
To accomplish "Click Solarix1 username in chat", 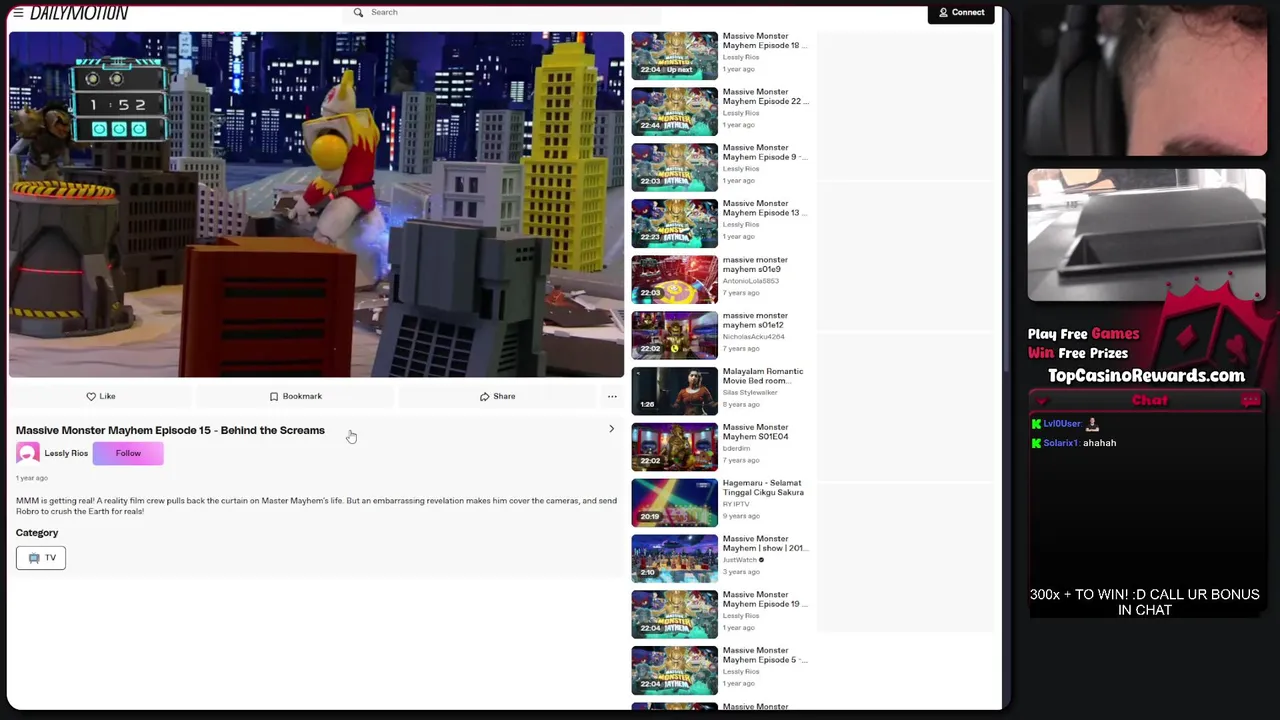I will pyautogui.click(x=1062, y=443).
